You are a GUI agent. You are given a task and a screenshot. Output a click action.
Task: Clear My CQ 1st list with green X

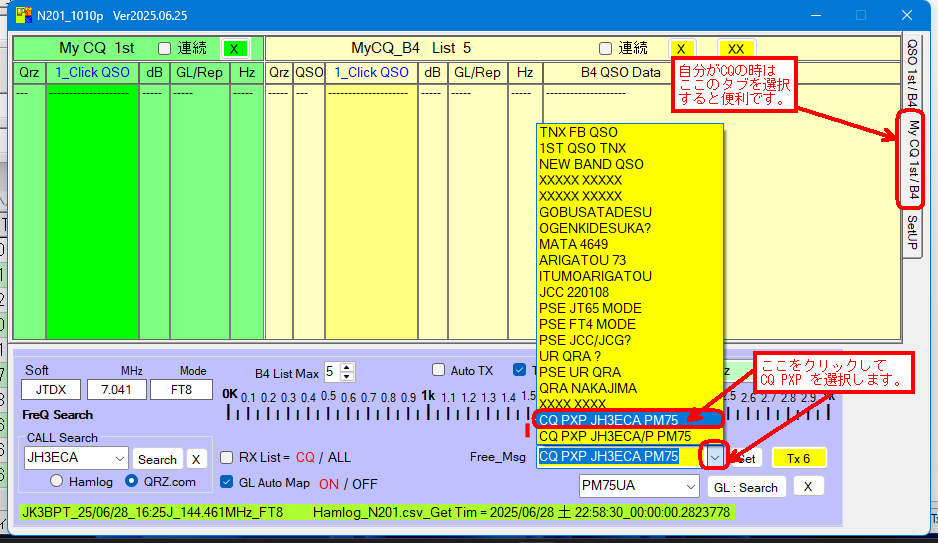pyautogui.click(x=234, y=49)
